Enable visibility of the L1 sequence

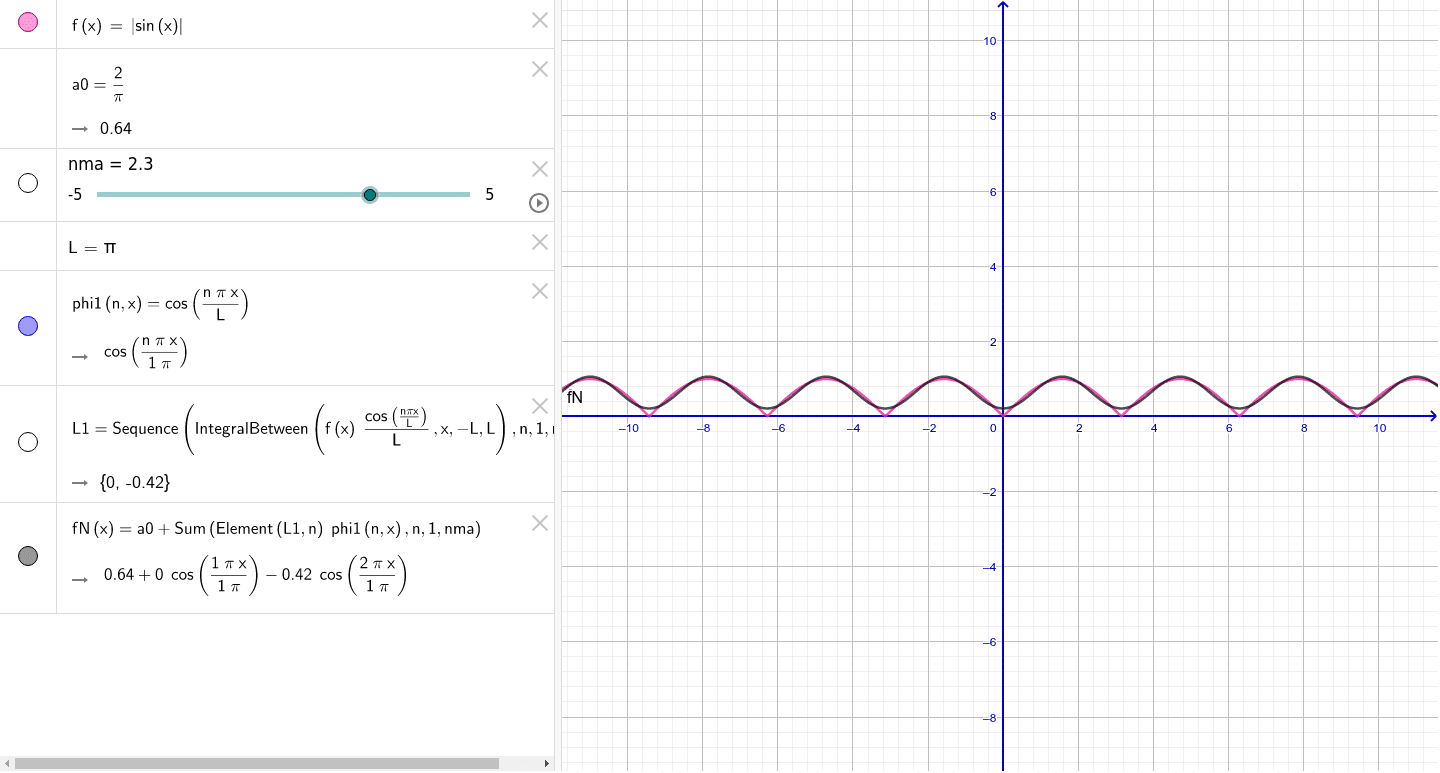[27, 441]
